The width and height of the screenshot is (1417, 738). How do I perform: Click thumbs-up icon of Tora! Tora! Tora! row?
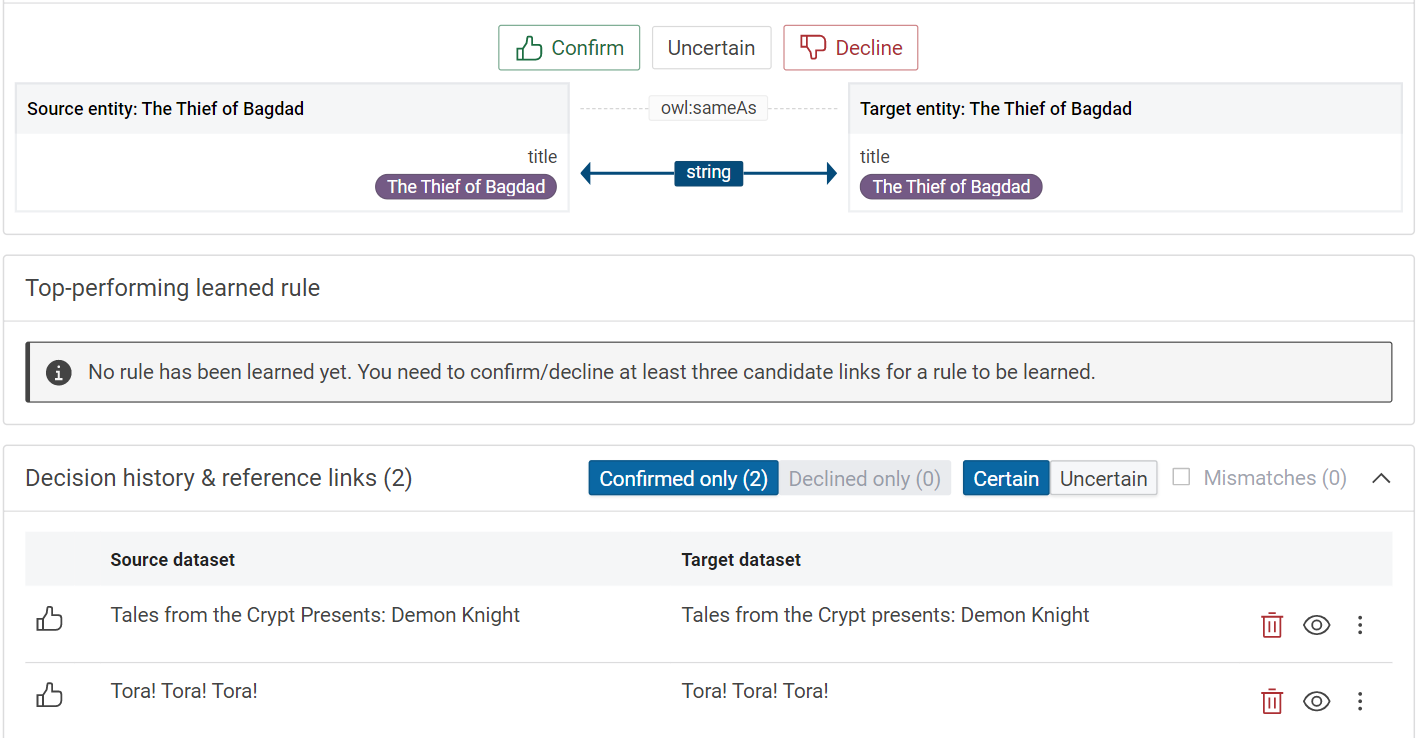tap(49, 696)
